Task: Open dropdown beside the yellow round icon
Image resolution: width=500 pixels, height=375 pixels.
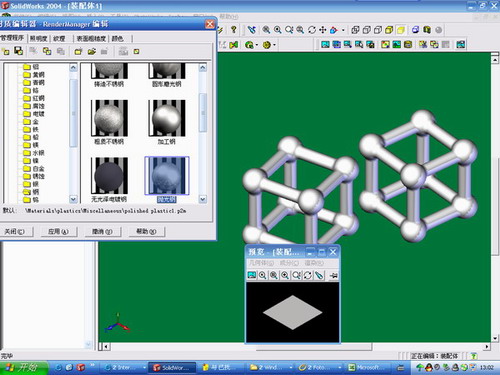Action: 274,45
